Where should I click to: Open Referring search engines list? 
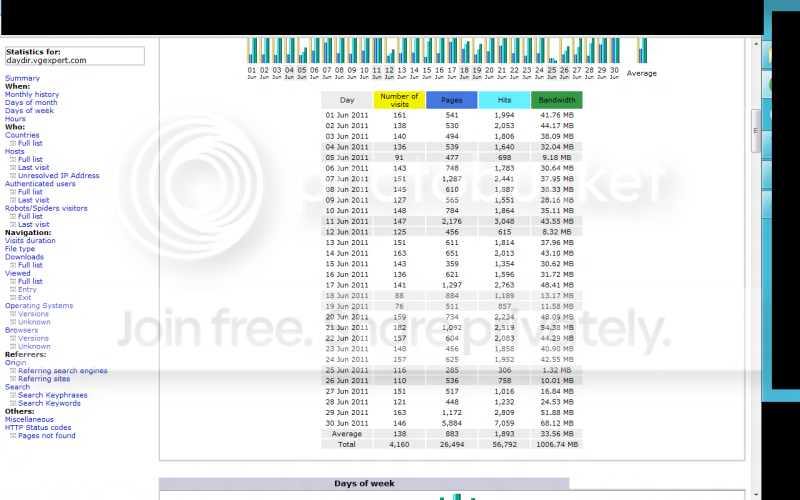63,371
